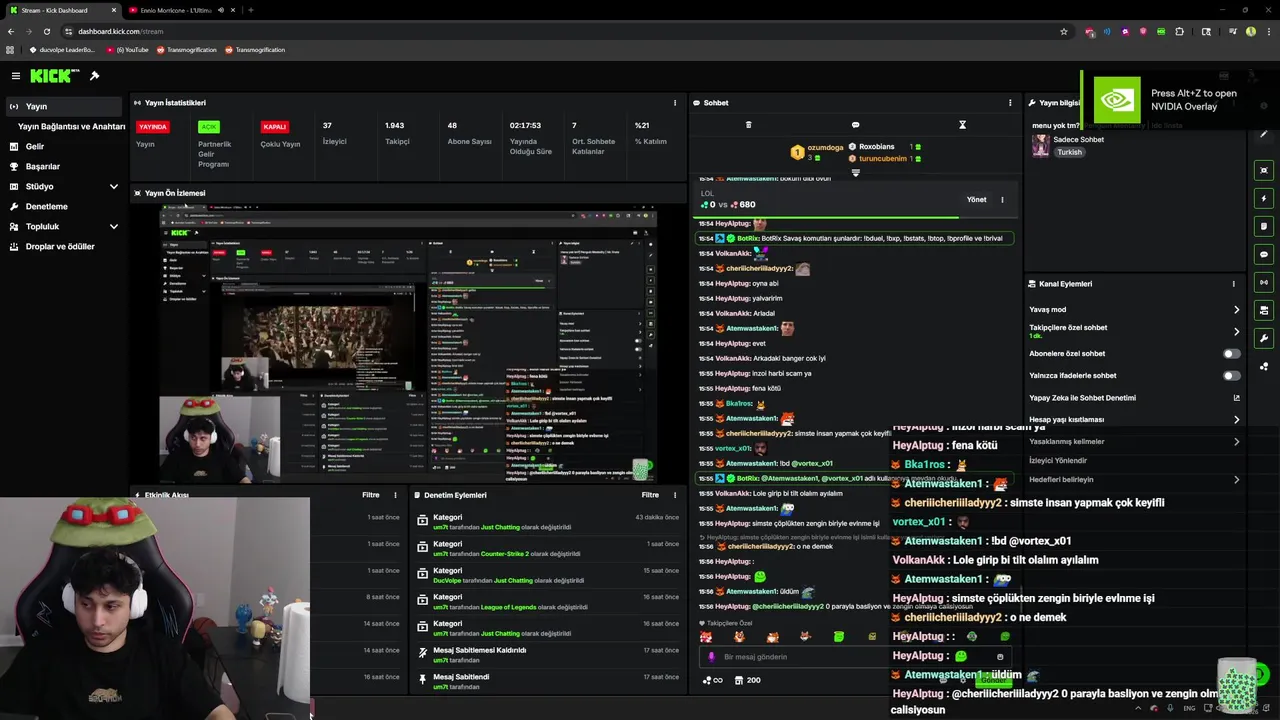Image resolution: width=1280 pixels, height=720 pixels.
Task: Click the wrench icon in right sidebar
Action: point(1264,338)
